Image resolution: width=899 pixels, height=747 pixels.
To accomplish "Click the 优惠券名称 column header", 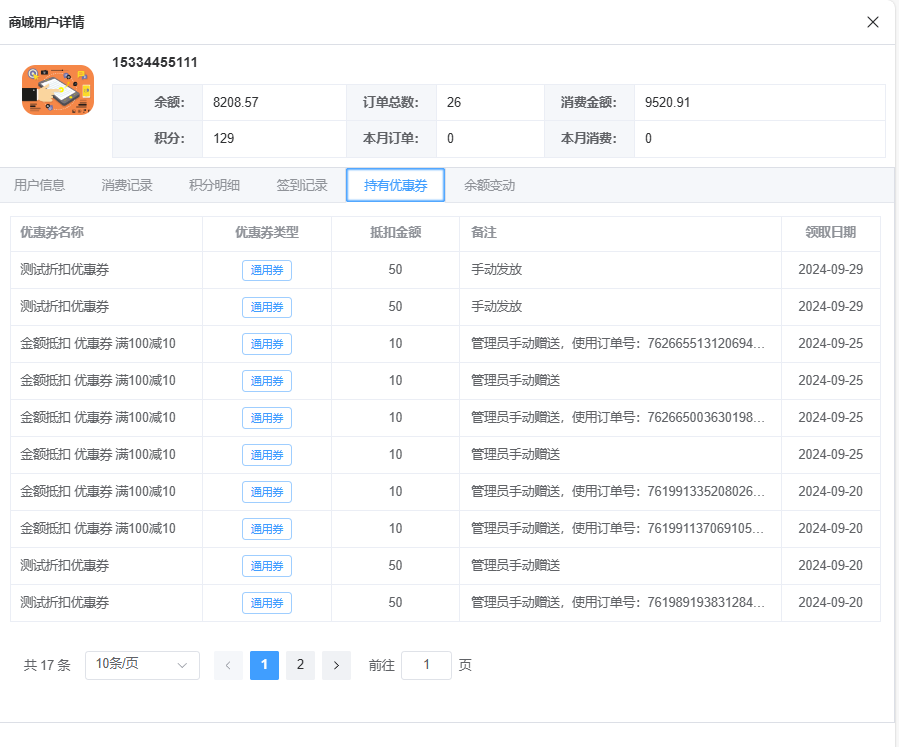I will pos(52,232).
